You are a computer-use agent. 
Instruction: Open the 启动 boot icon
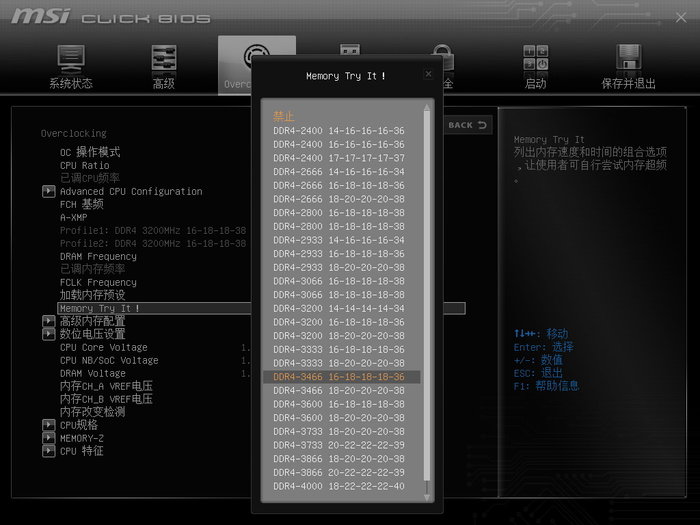535,60
